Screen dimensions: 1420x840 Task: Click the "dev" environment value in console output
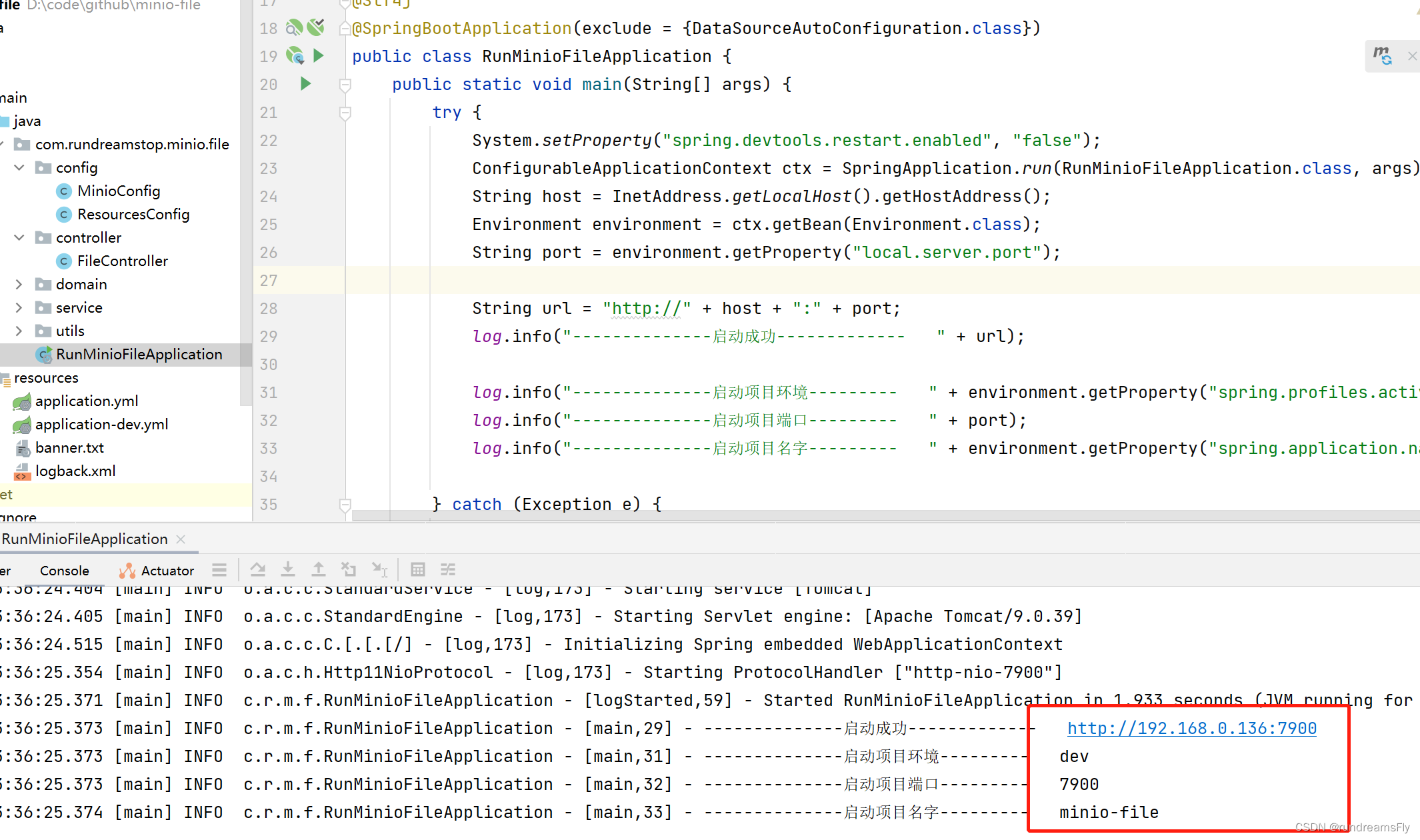[1073, 756]
